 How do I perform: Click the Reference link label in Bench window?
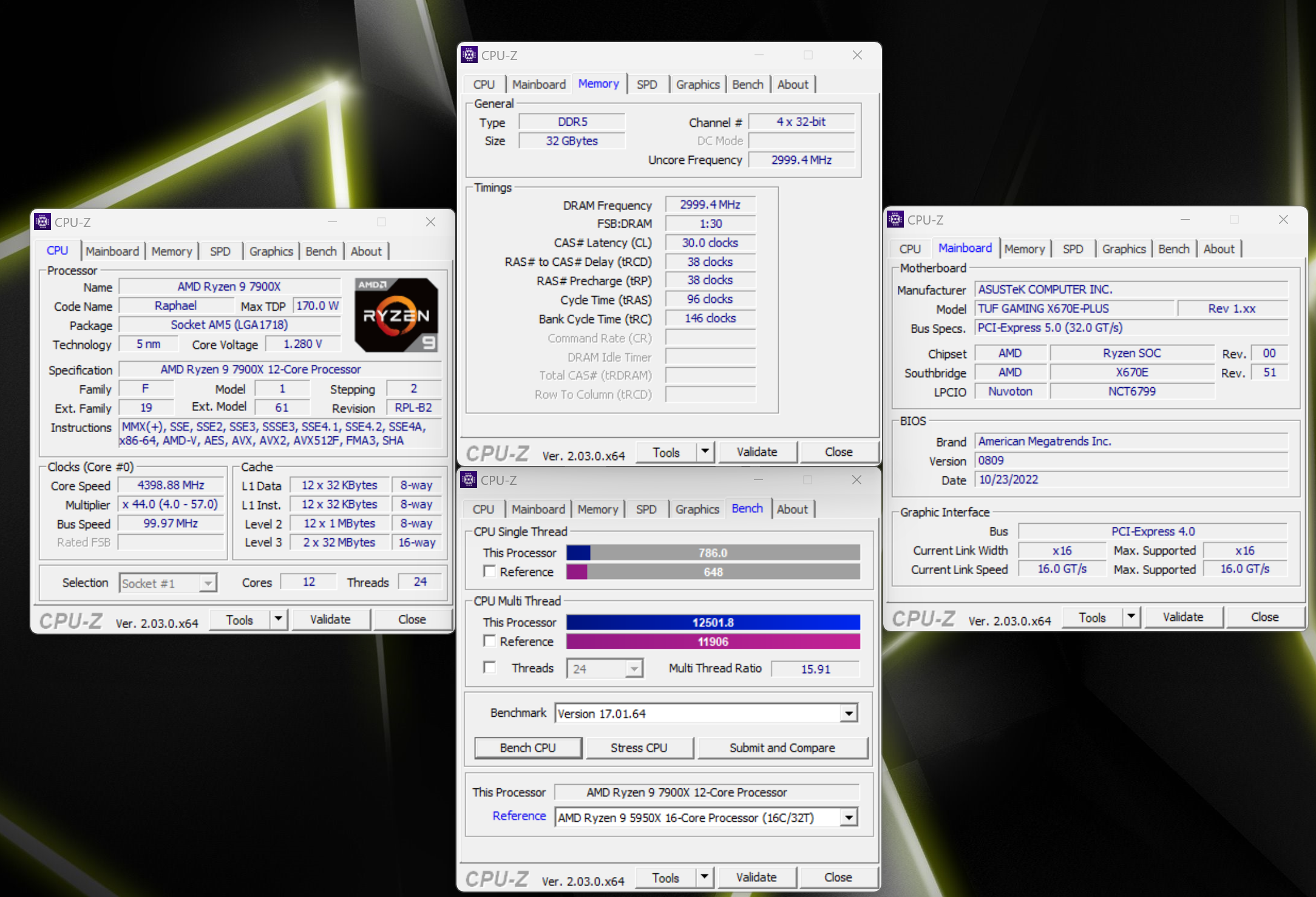coord(519,816)
